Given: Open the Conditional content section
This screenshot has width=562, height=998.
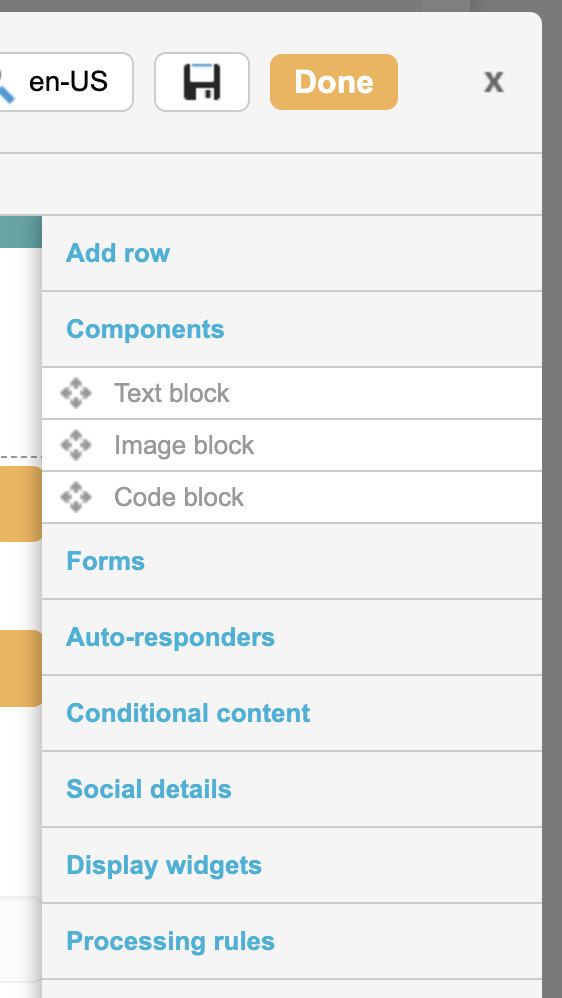Looking at the screenshot, I should click(x=292, y=713).
